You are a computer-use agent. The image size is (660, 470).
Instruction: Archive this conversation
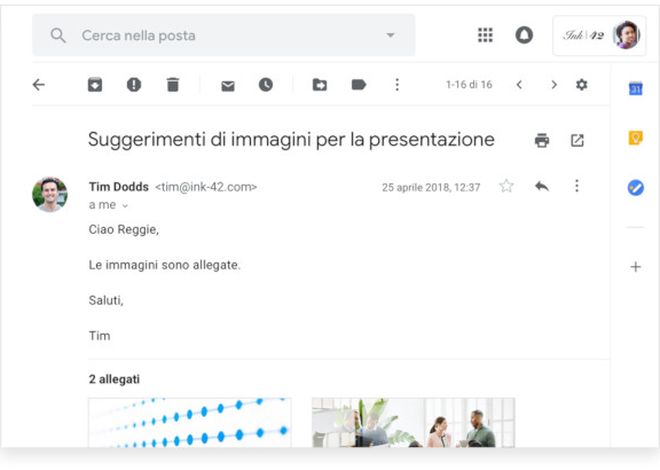coord(95,85)
